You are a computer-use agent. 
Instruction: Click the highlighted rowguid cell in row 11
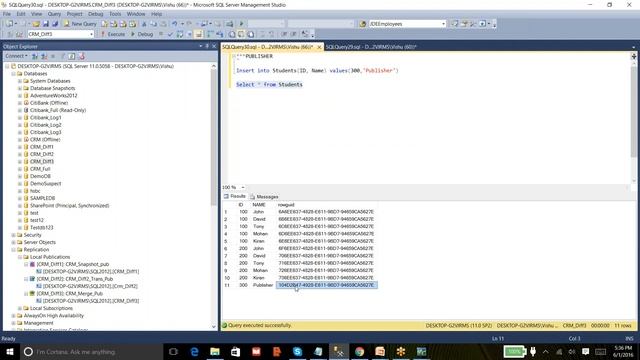(x=326, y=285)
